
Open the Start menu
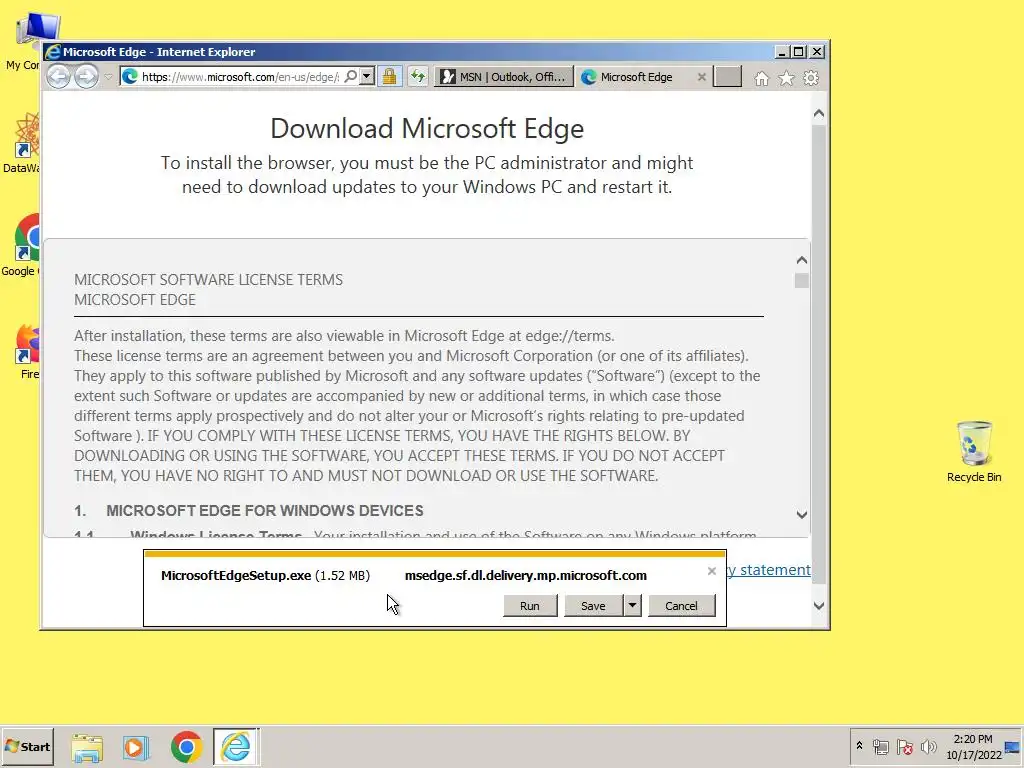tap(27, 746)
